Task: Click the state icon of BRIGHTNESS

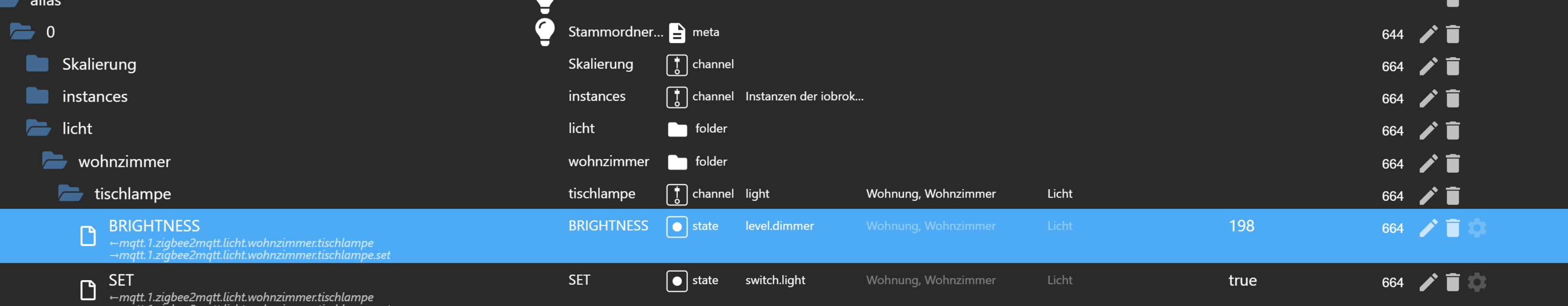Action: point(677,226)
